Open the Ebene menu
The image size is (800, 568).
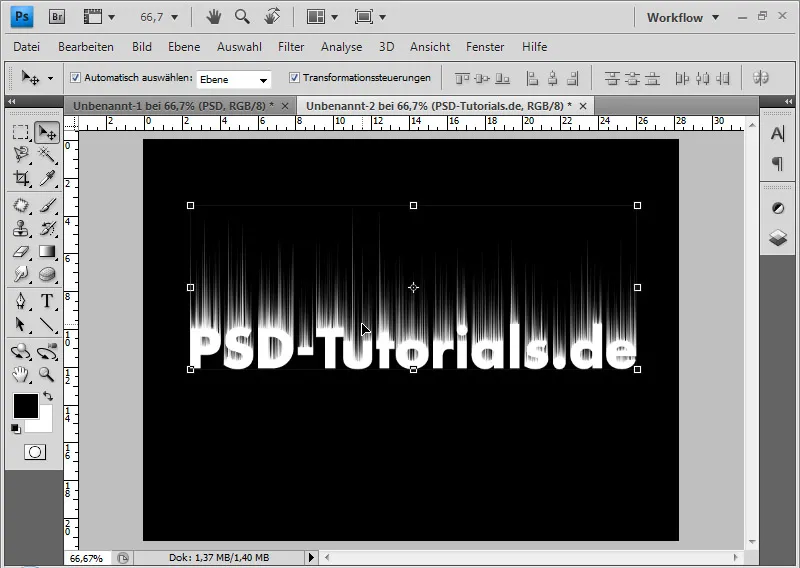(184, 47)
